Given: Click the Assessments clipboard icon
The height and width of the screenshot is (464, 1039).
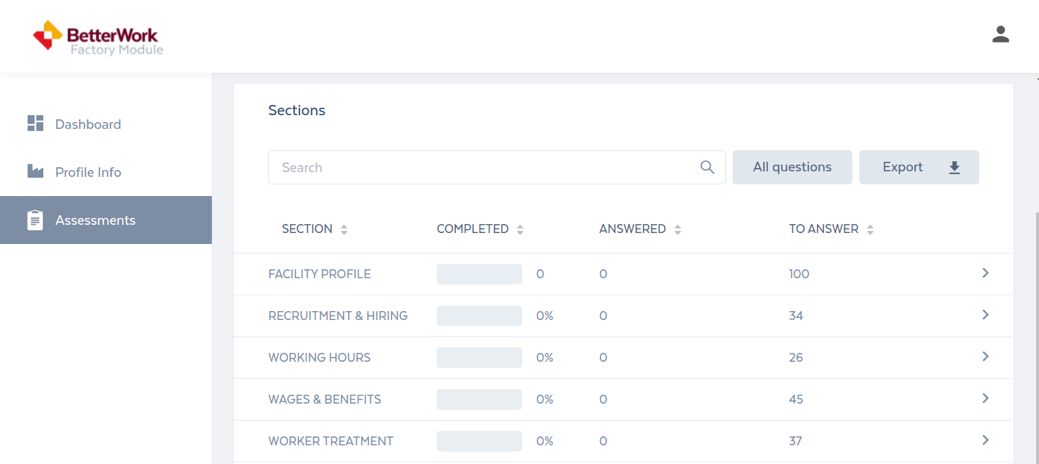Looking at the screenshot, I should click(35, 220).
